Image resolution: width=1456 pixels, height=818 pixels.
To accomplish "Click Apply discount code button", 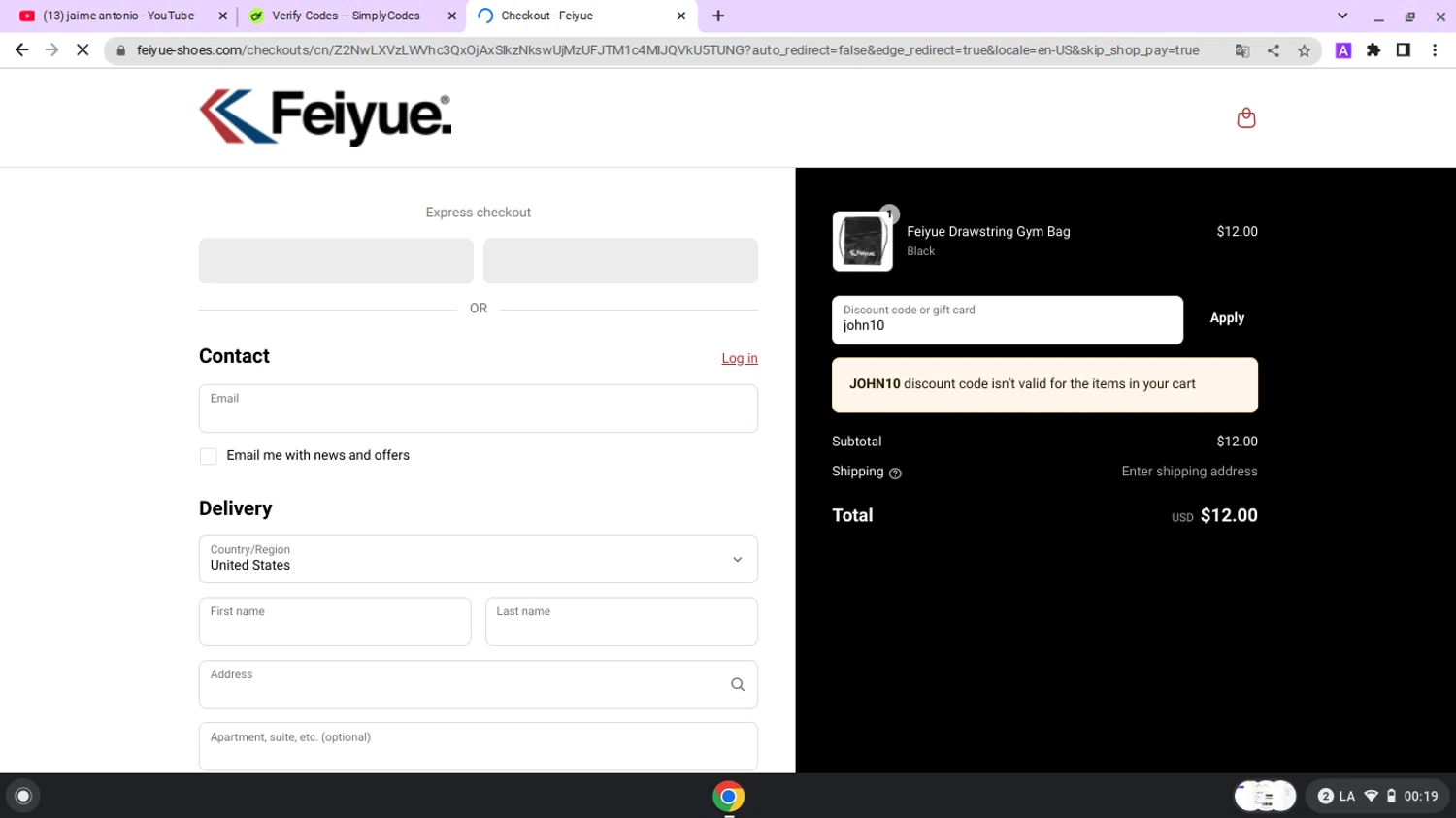I will pos(1227,318).
